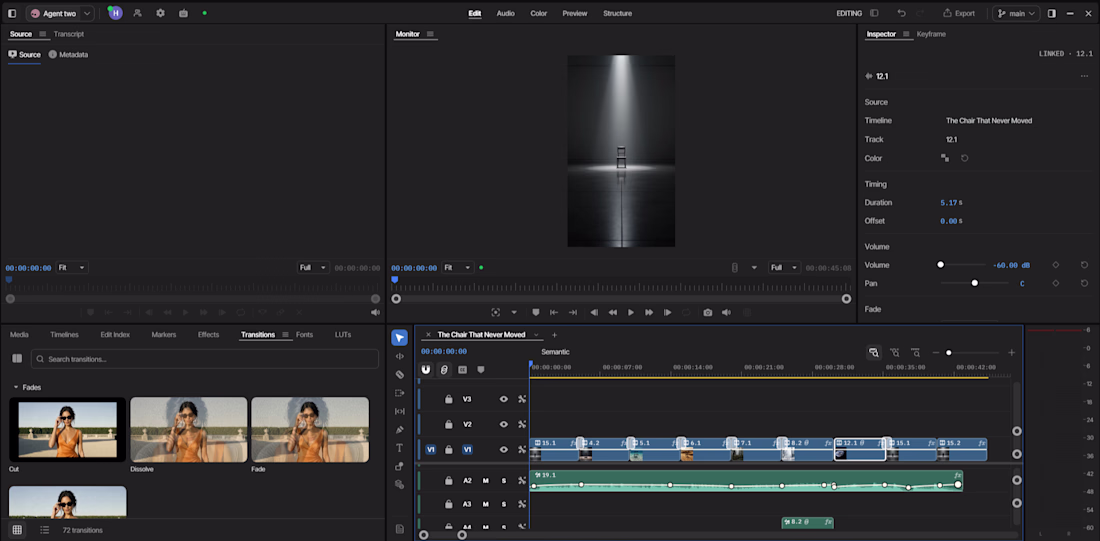Open the collaborators person icon
Viewport: 1100px width, 541px height.
(137, 13)
